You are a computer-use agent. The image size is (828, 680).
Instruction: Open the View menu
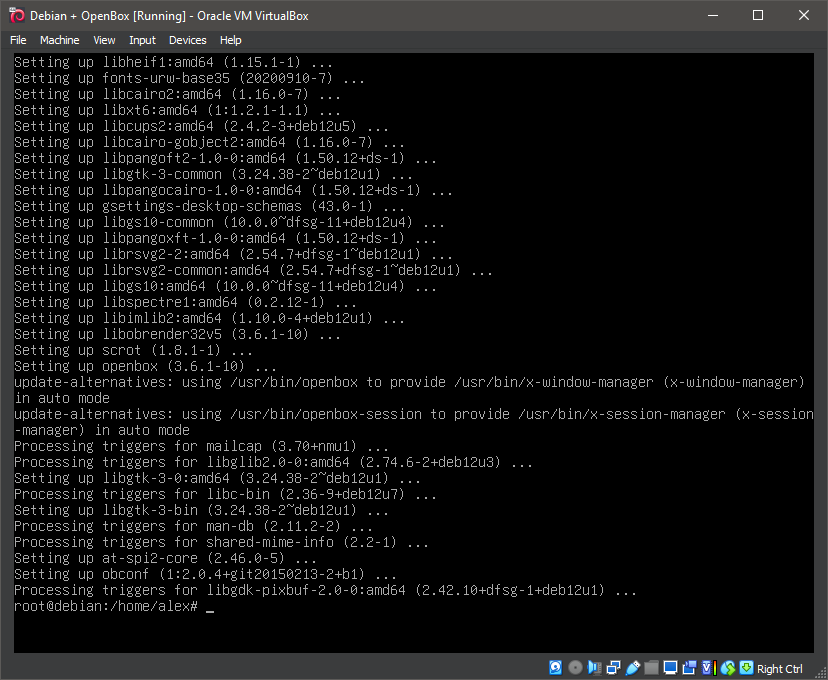[104, 40]
